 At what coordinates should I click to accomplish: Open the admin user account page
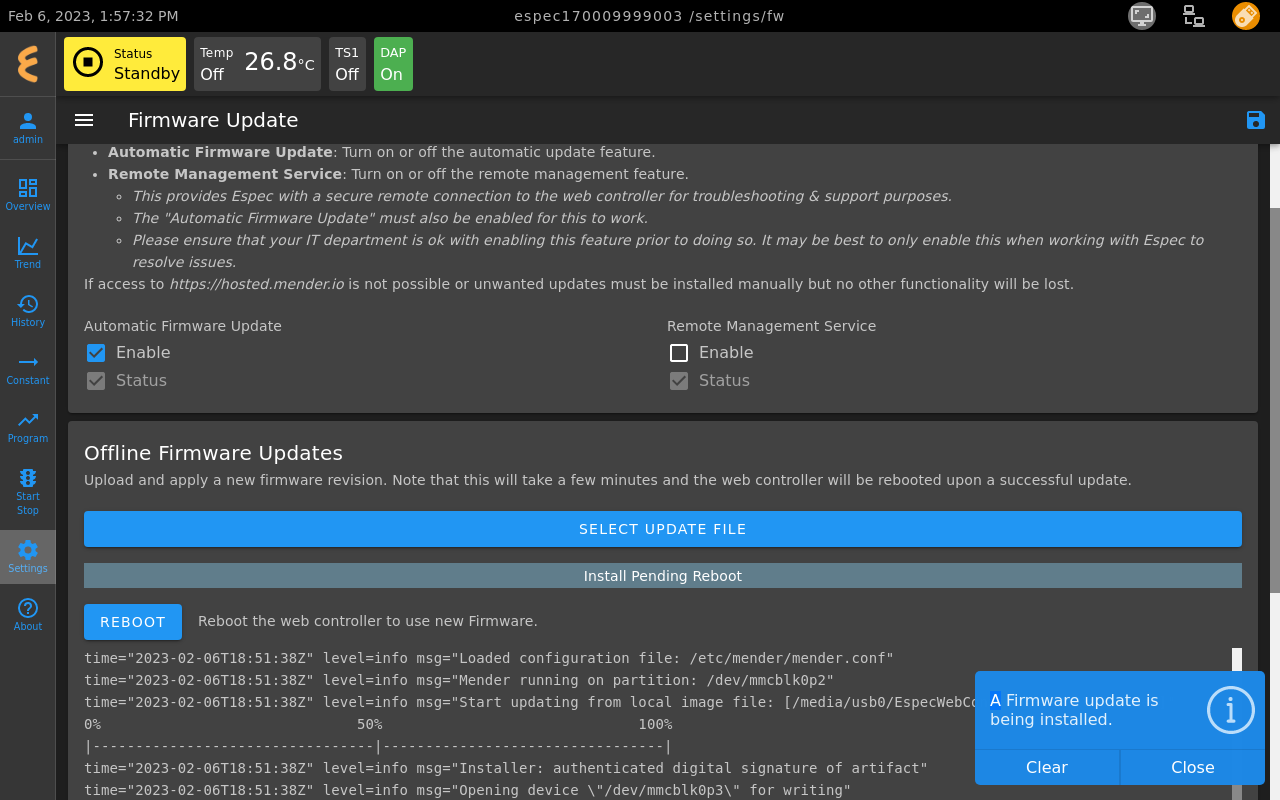click(x=28, y=127)
